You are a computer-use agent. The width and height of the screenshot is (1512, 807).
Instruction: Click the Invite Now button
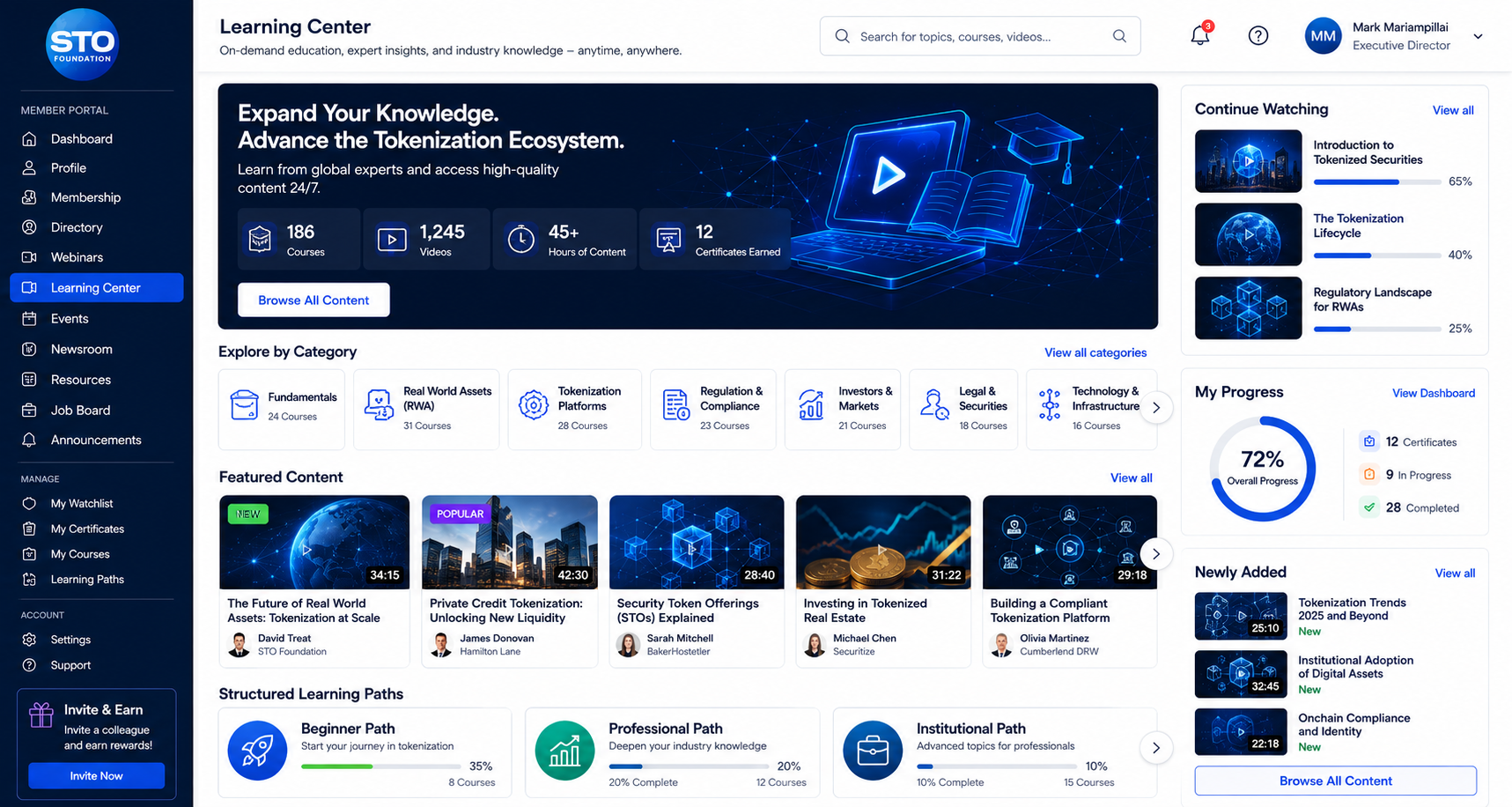click(x=97, y=776)
